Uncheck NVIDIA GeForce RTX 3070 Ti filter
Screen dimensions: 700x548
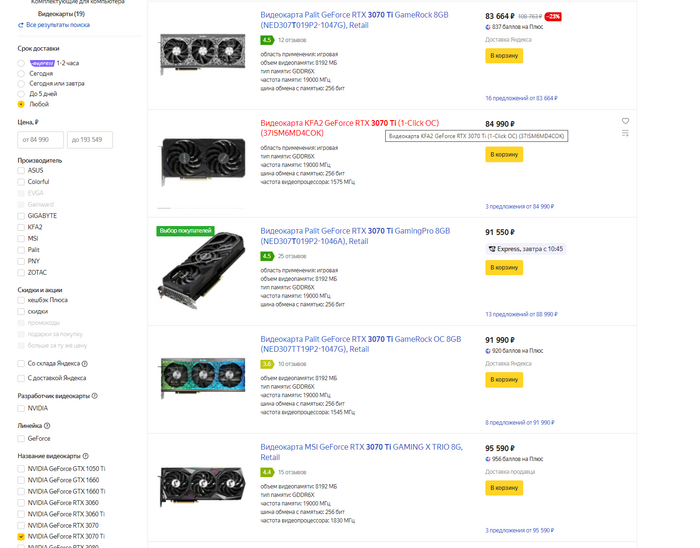pyautogui.click(x=22, y=536)
